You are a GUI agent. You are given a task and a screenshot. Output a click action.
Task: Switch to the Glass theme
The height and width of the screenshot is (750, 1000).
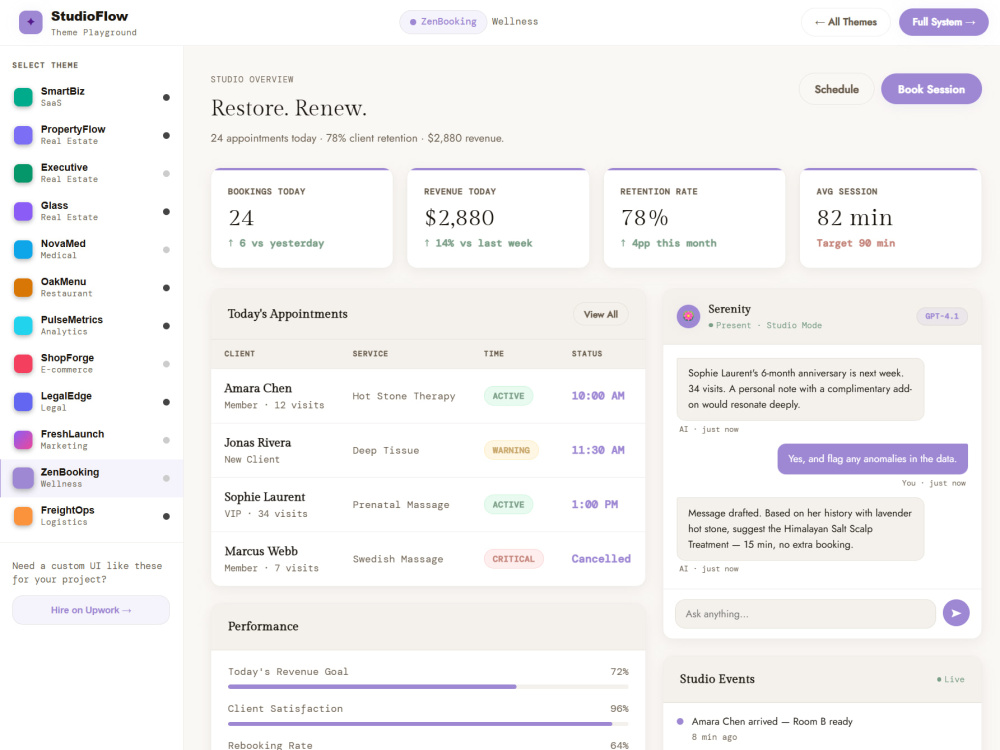point(91,211)
